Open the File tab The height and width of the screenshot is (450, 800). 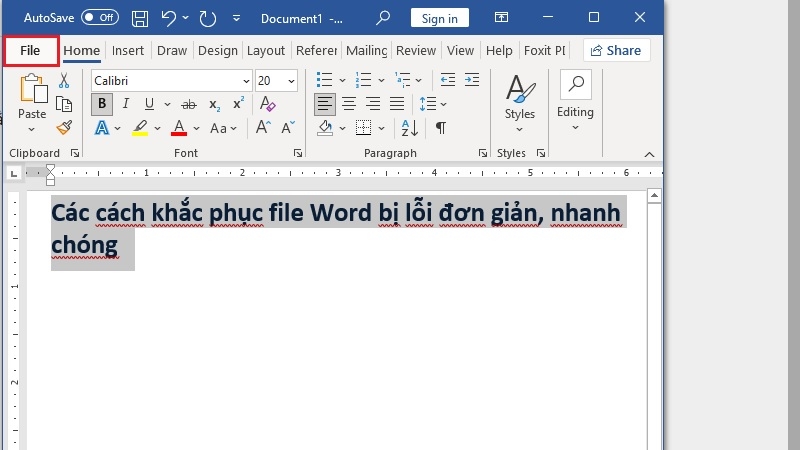pyautogui.click(x=30, y=51)
